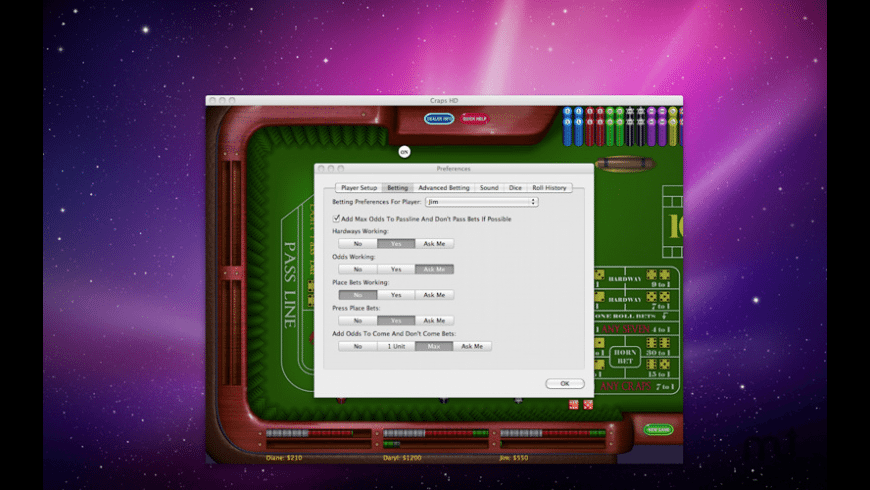Set Place Bets Working to No
Viewport: 870px width, 490px height.
pos(358,295)
